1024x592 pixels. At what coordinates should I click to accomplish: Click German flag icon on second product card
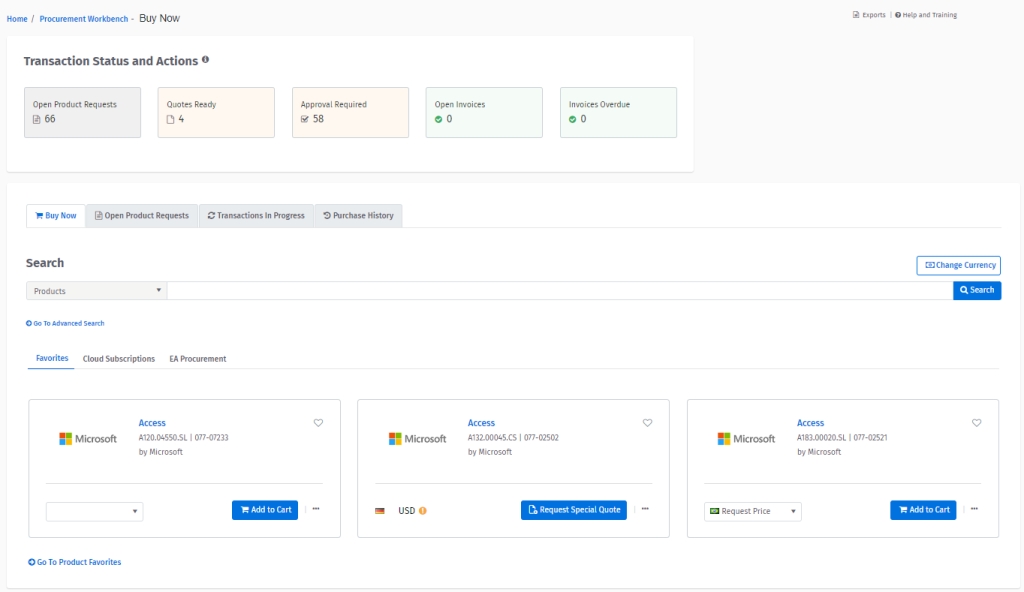(380, 511)
